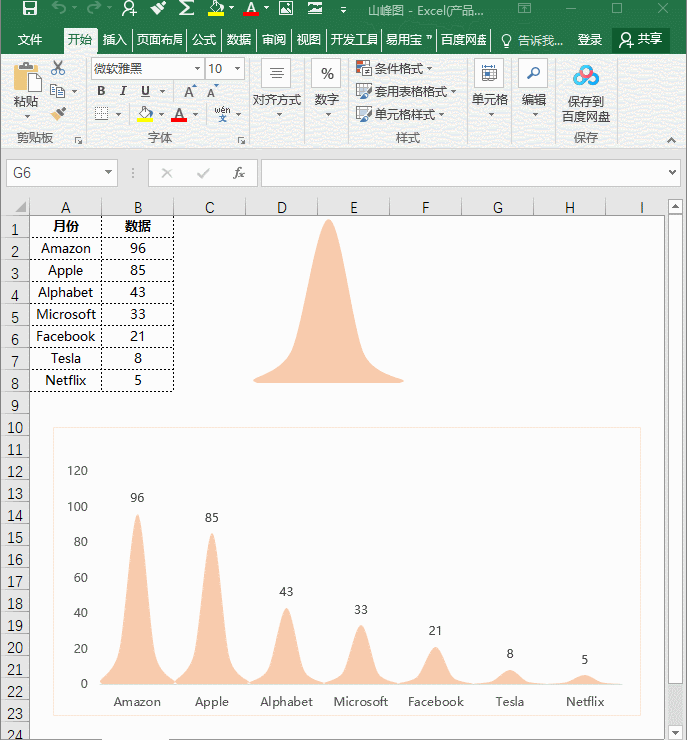Toggle Bold formatting
This screenshot has width=687, height=740.
tap(101, 91)
